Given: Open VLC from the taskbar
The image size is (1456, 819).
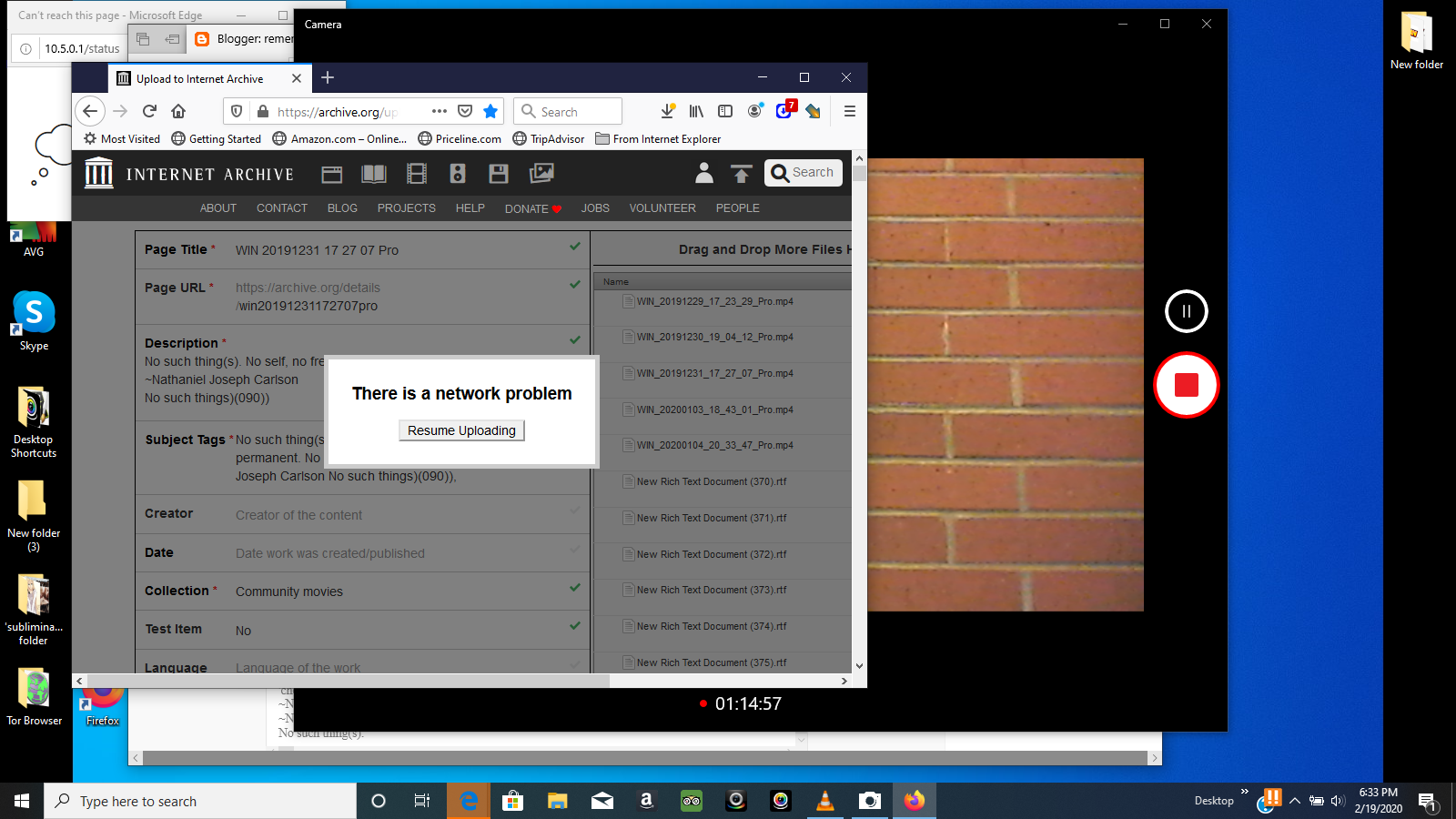Looking at the screenshot, I should (x=825, y=801).
